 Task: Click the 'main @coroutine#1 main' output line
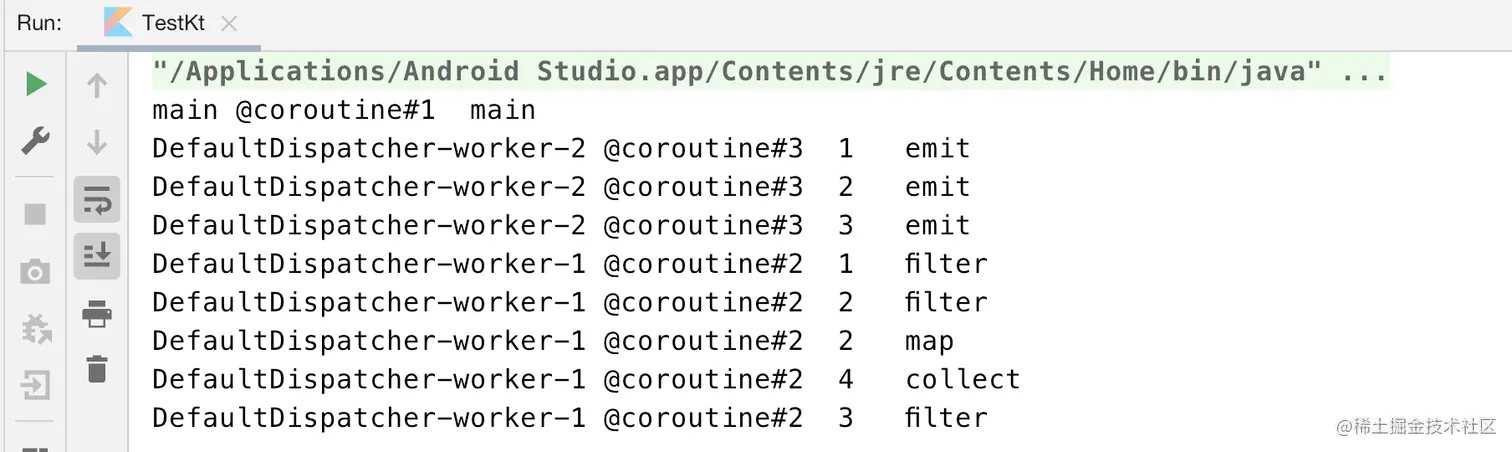pos(343,110)
